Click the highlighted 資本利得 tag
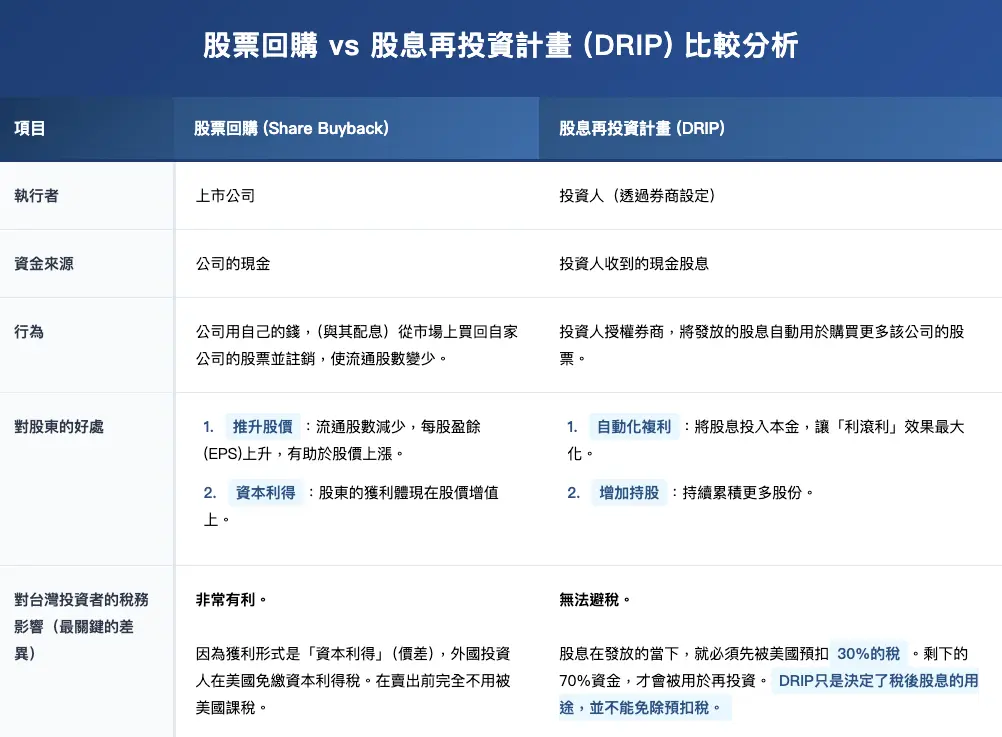The image size is (1002, 737). 264,492
